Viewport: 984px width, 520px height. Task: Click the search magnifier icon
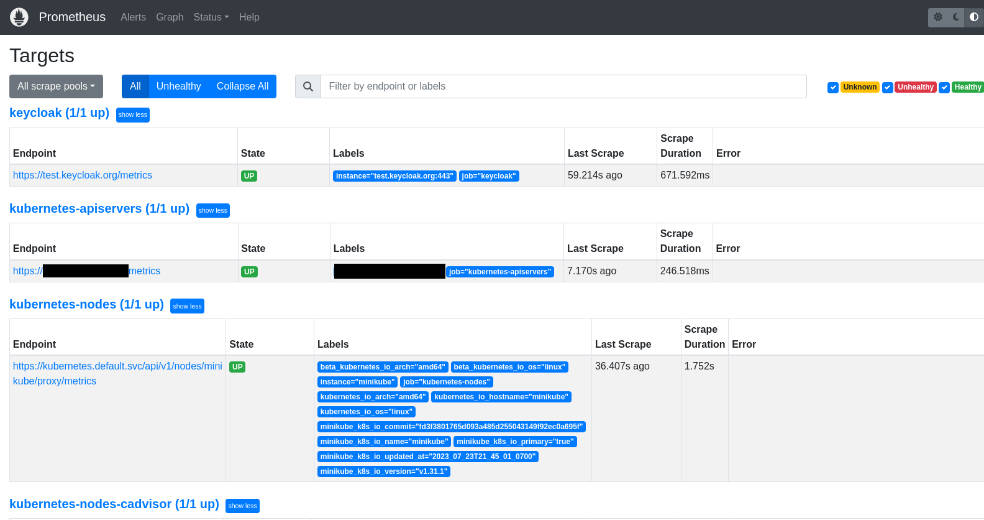tap(308, 87)
